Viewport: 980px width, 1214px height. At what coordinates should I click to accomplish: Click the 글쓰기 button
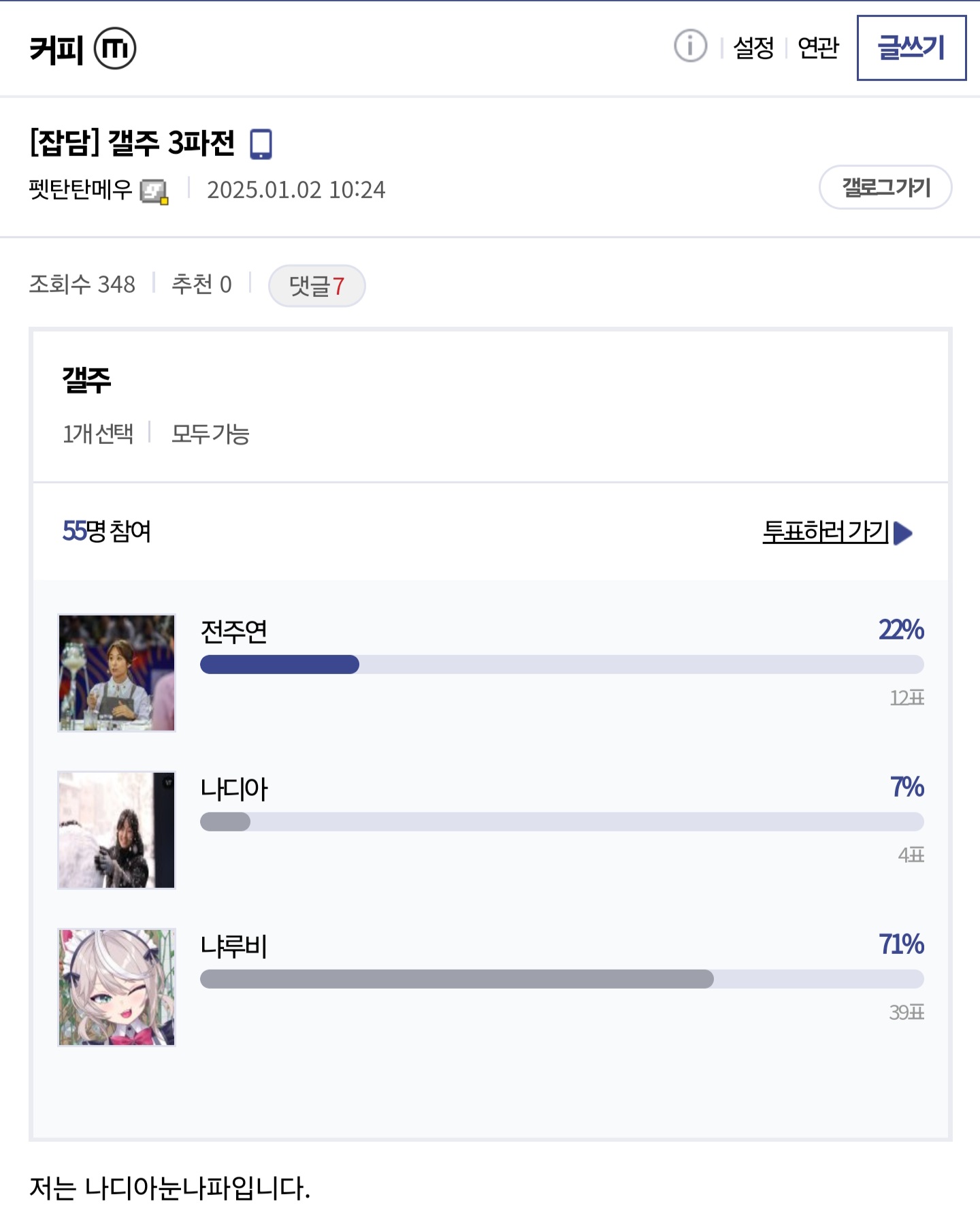911,48
